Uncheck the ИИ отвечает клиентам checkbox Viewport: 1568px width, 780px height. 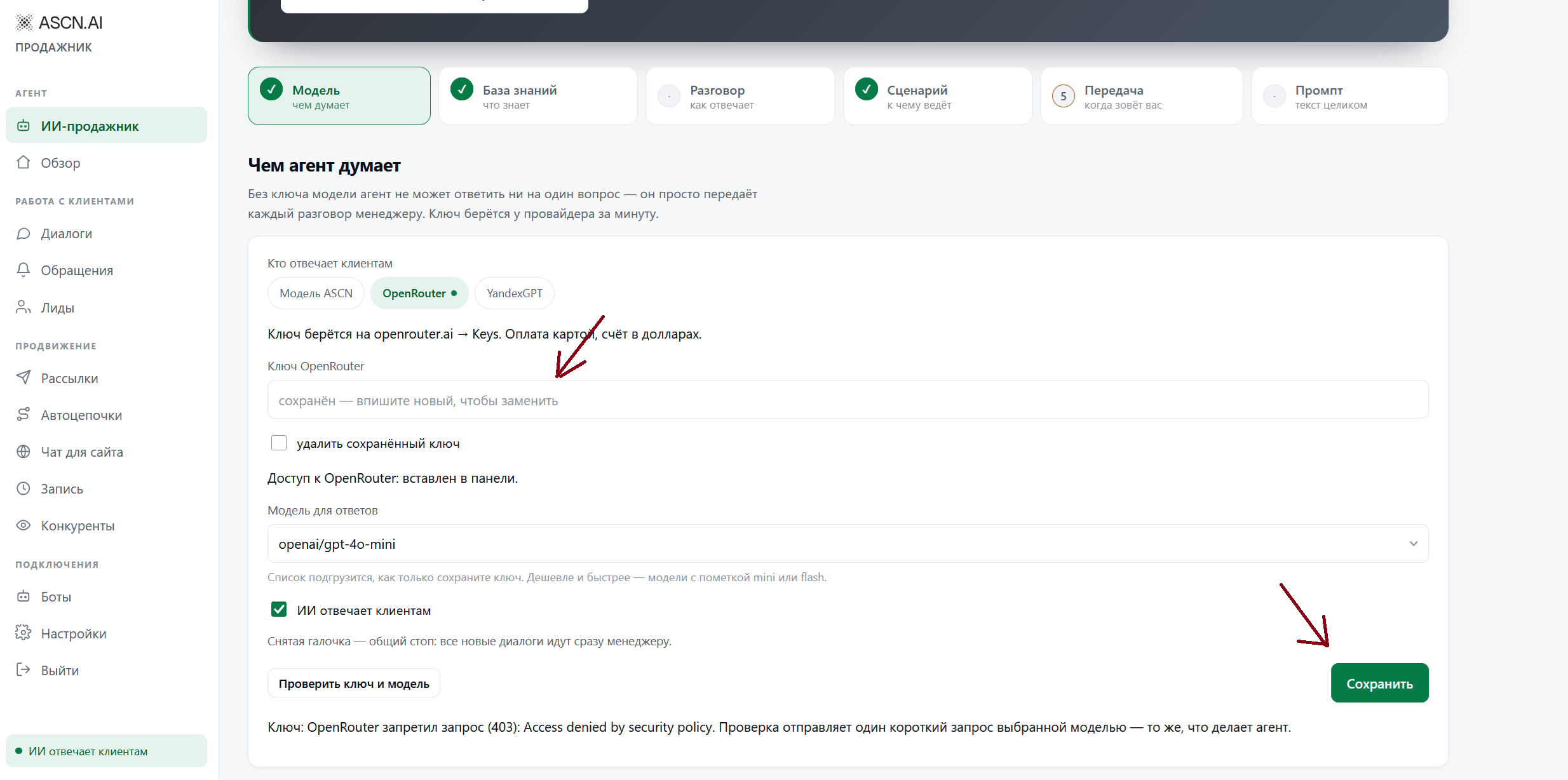click(x=279, y=610)
